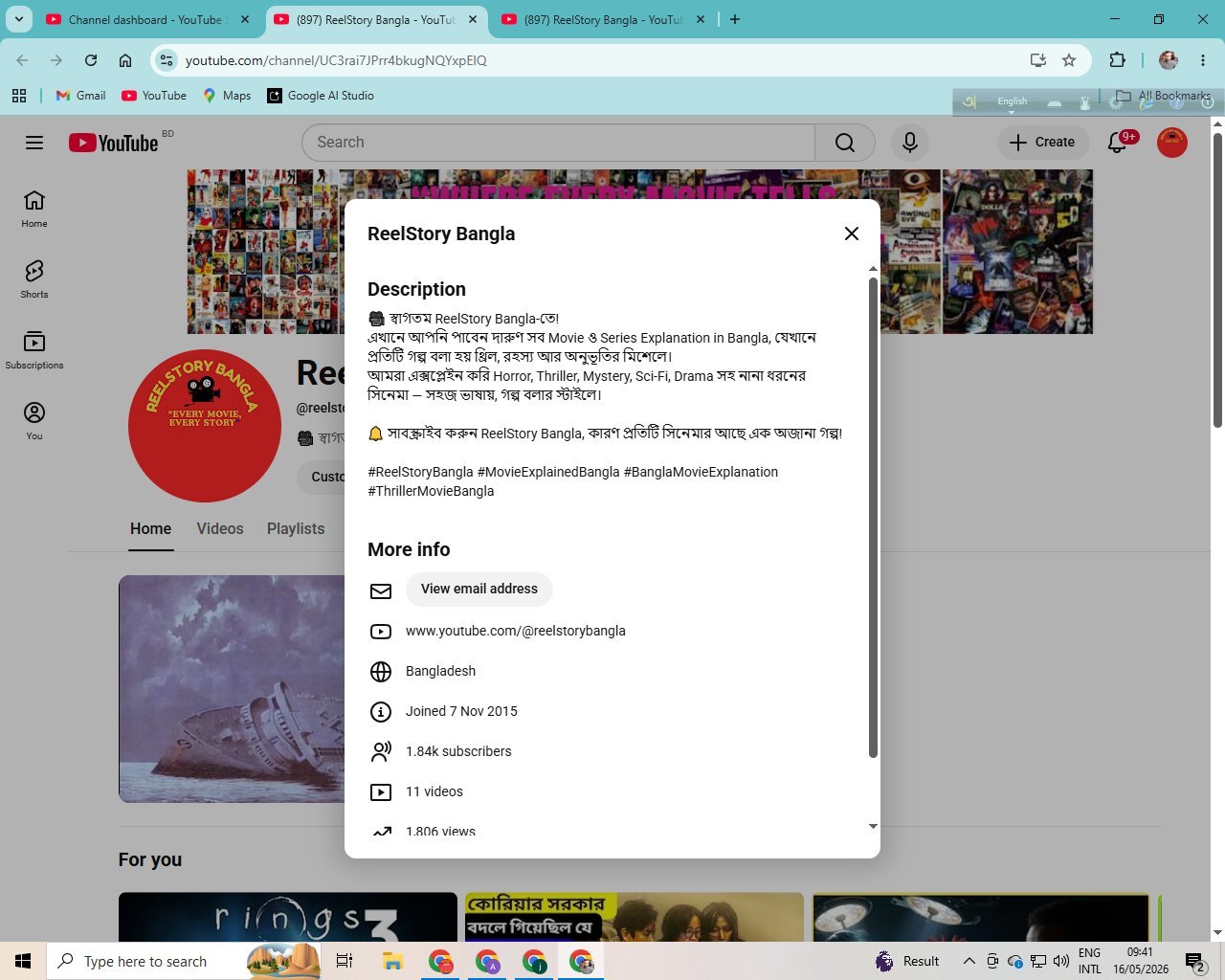The height and width of the screenshot is (980, 1225).
Task: Open a new browser tab
Action: click(x=735, y=19)
